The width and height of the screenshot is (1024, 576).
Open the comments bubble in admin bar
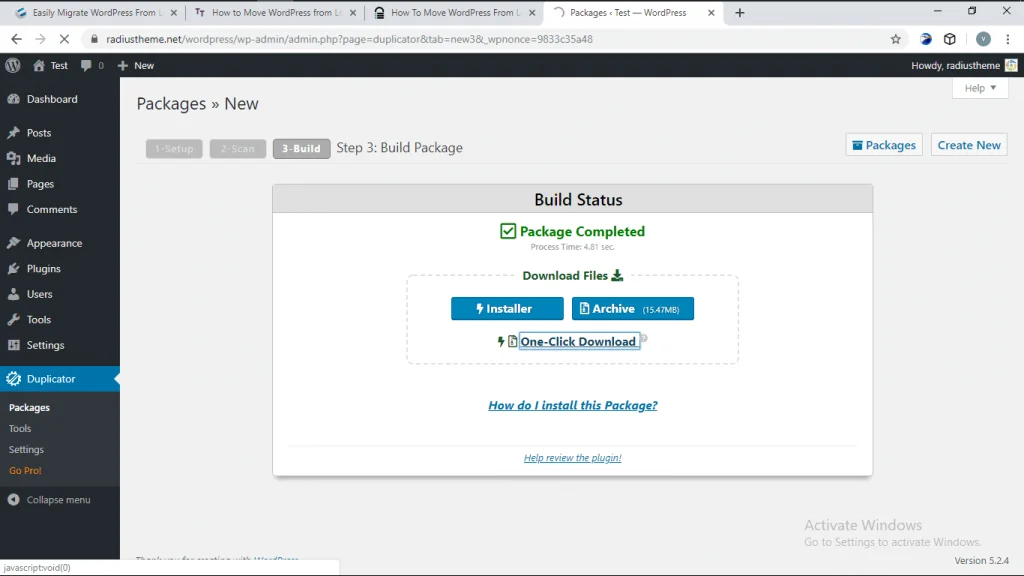coord(92,65)
